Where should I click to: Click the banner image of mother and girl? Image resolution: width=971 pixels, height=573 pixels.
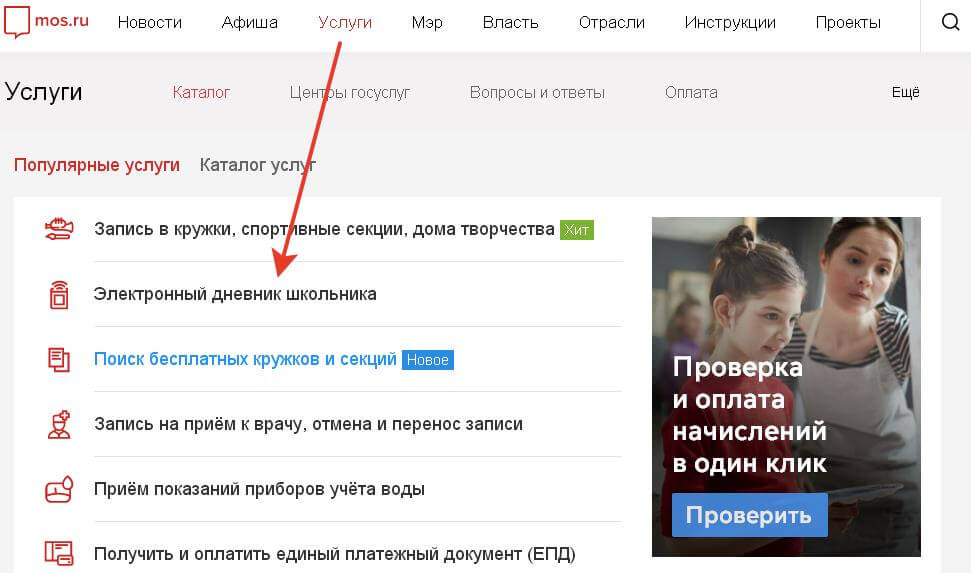coord(786,387)
